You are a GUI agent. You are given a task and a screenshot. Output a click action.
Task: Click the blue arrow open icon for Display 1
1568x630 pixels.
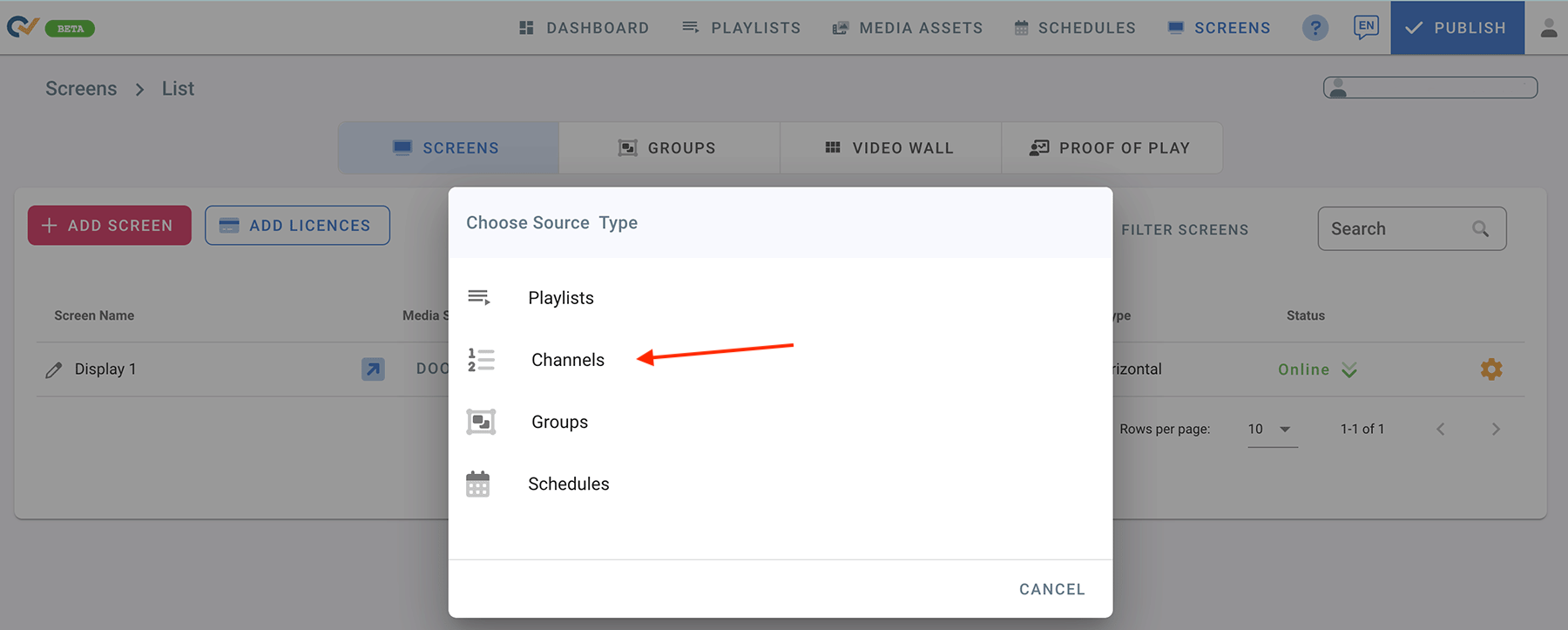[373, 369]
